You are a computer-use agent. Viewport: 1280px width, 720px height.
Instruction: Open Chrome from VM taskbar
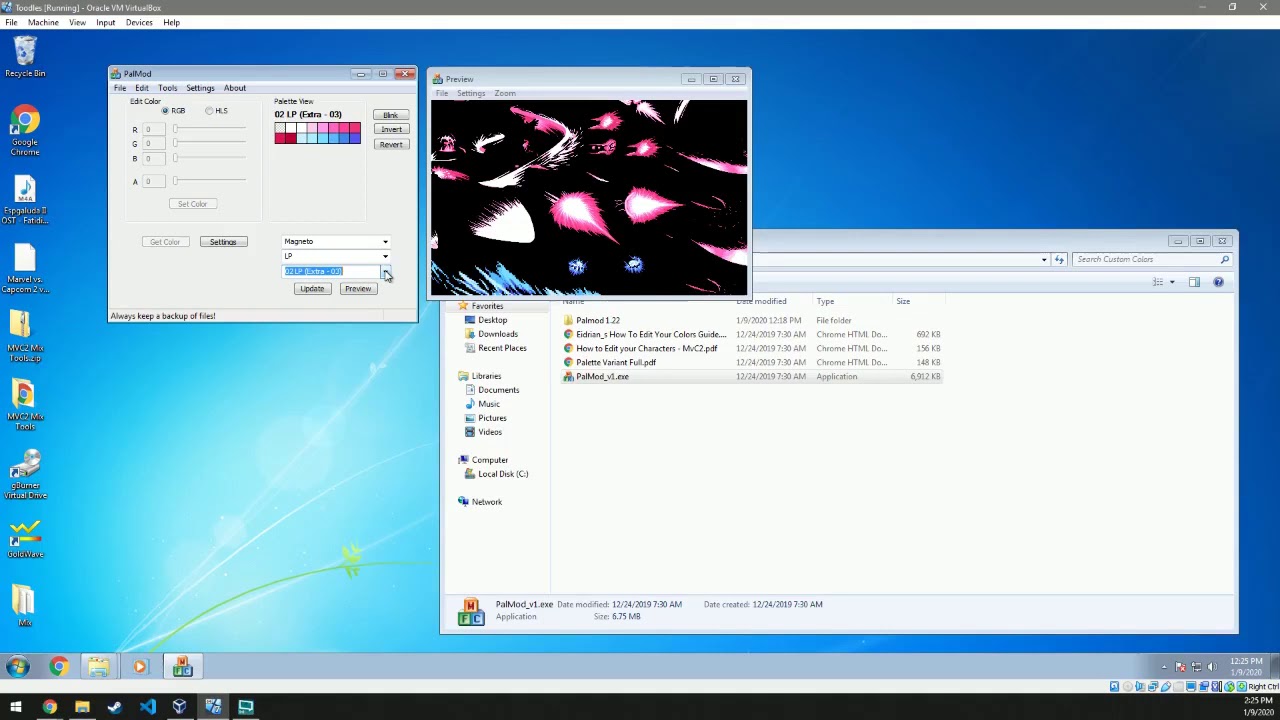[x=59, y=666]
